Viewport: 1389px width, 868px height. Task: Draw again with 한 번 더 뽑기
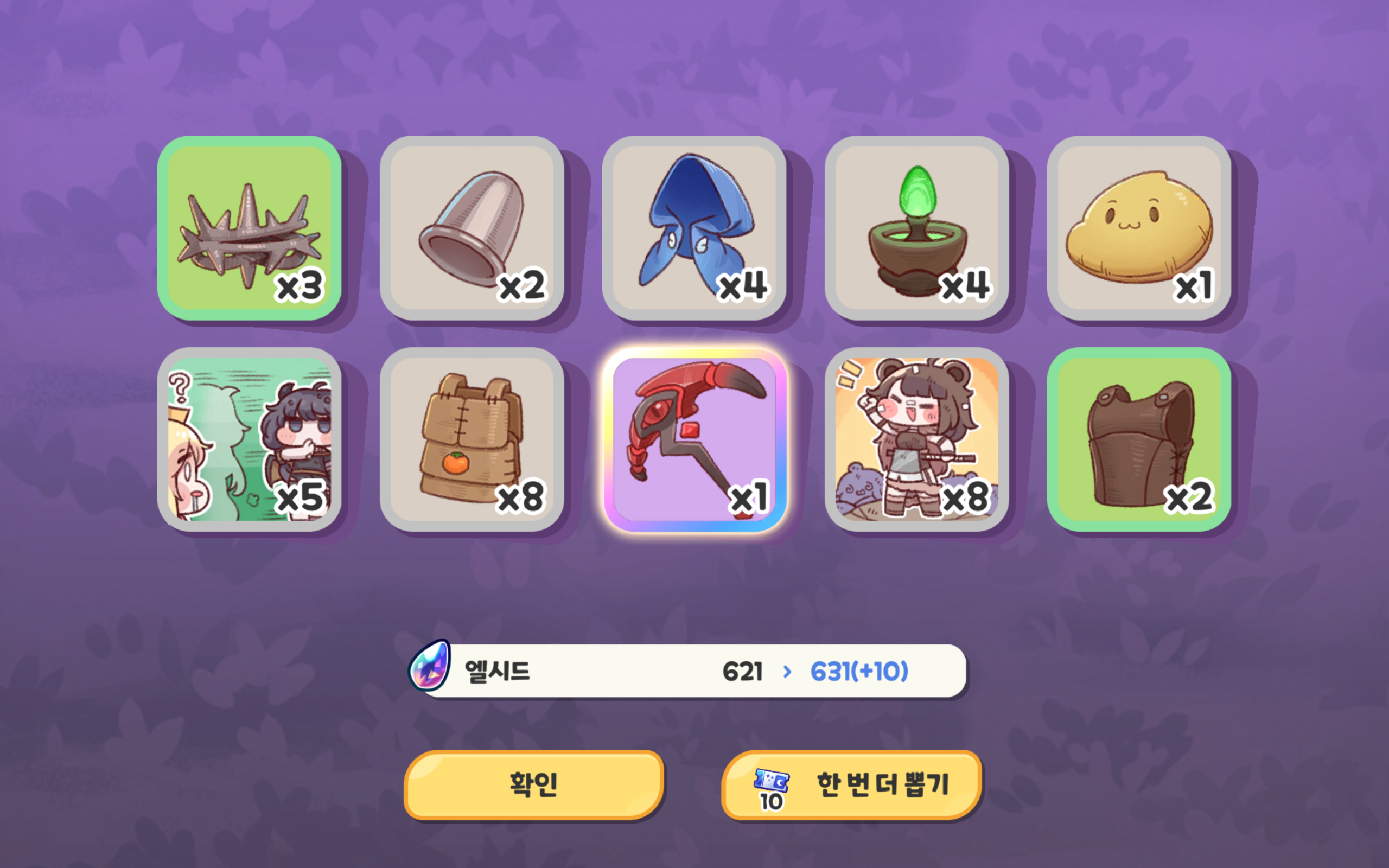pos(851,784)
